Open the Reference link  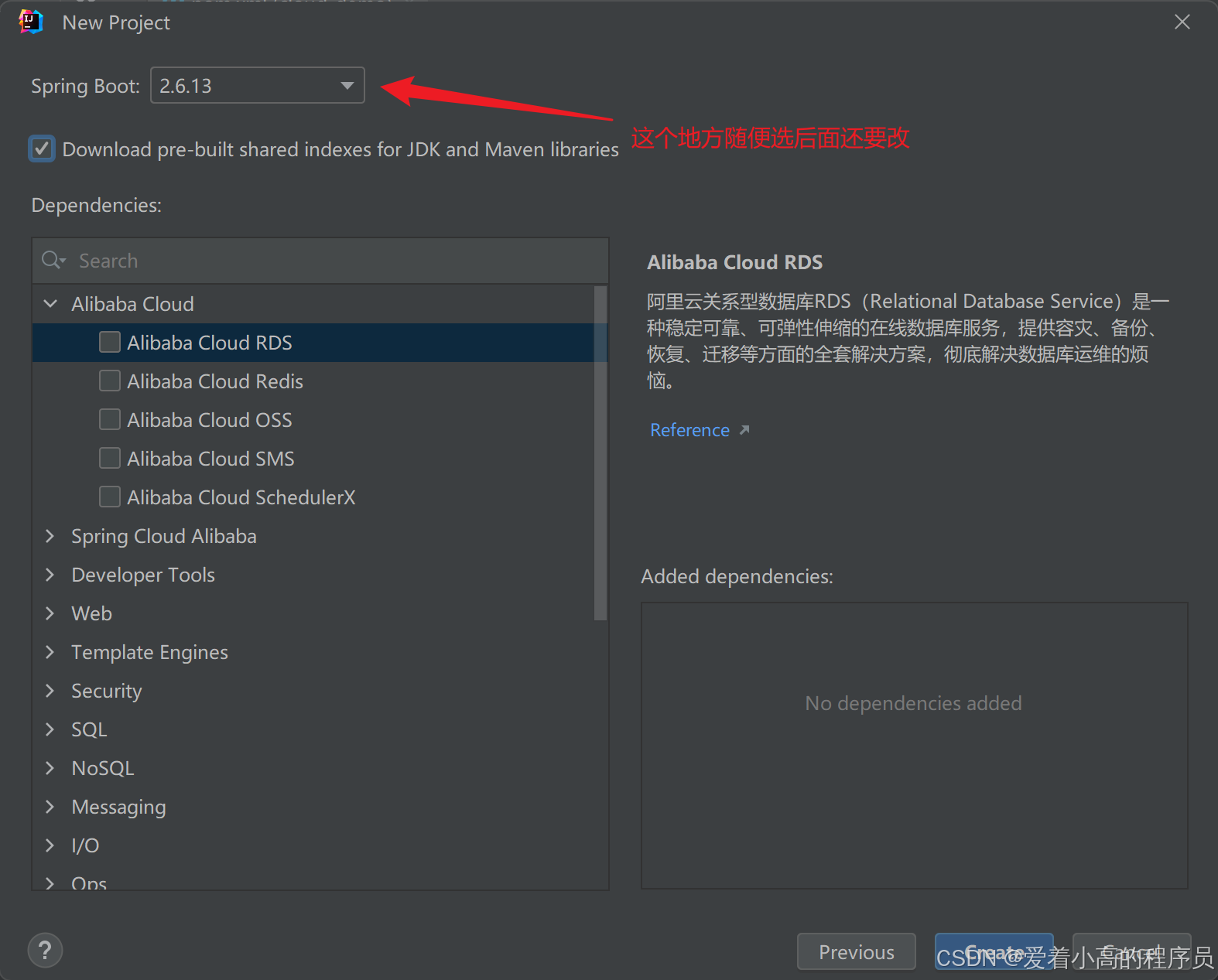[x=689, y=430]
